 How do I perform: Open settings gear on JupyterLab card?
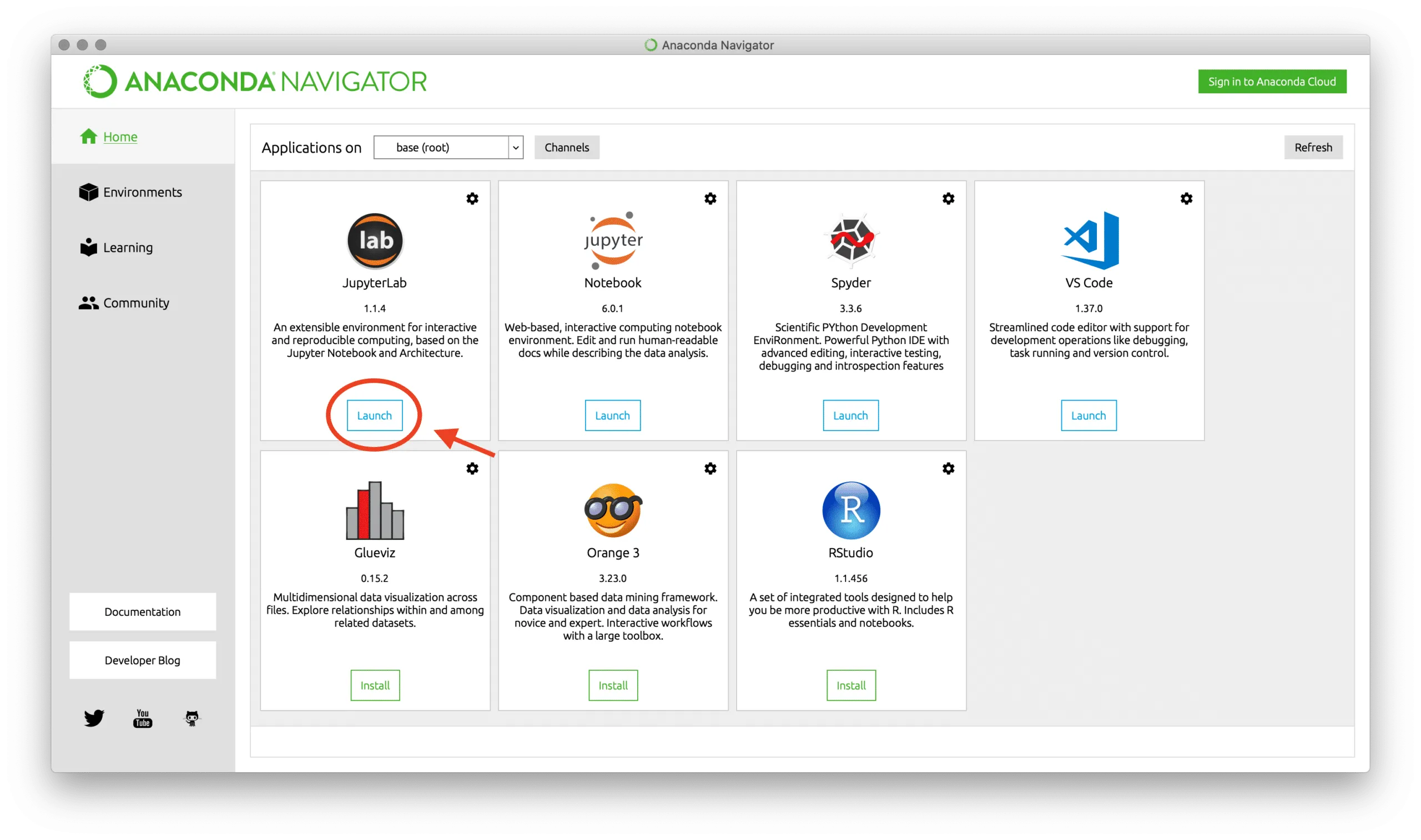[472, 199]
